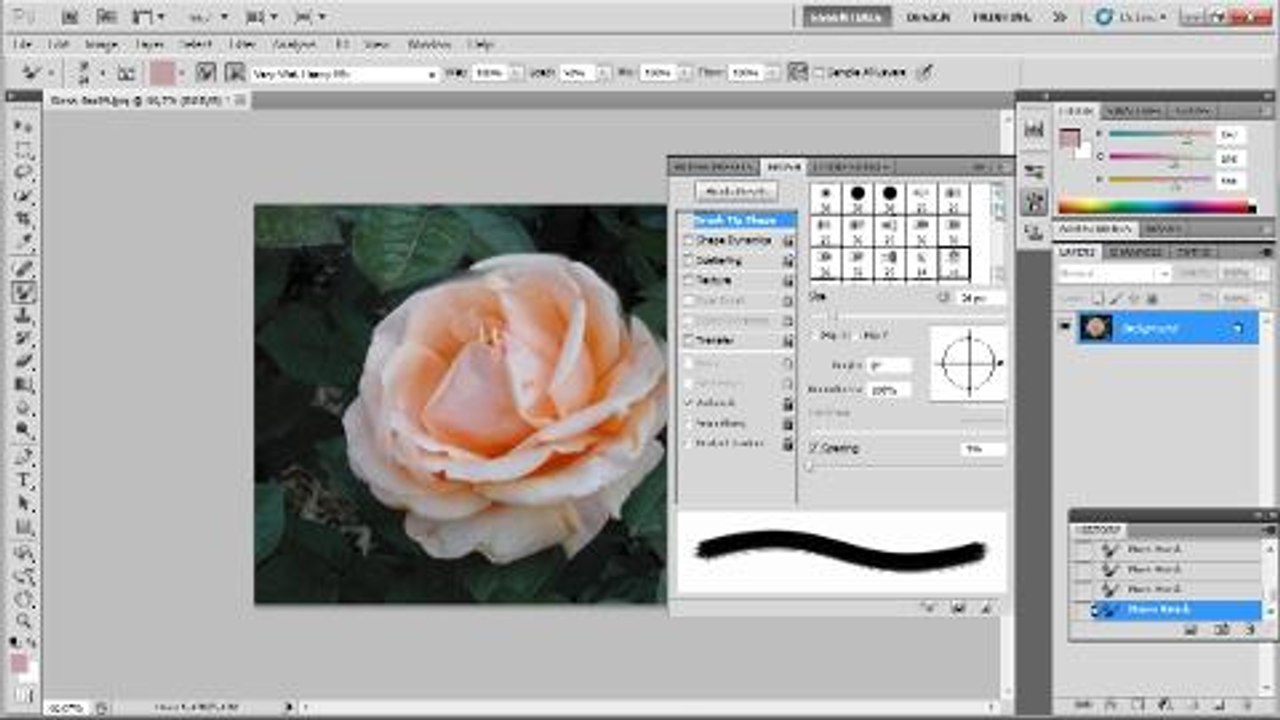Click the Brush Presets button
The image size is (1280, 720).
click(x=736, y=191)
